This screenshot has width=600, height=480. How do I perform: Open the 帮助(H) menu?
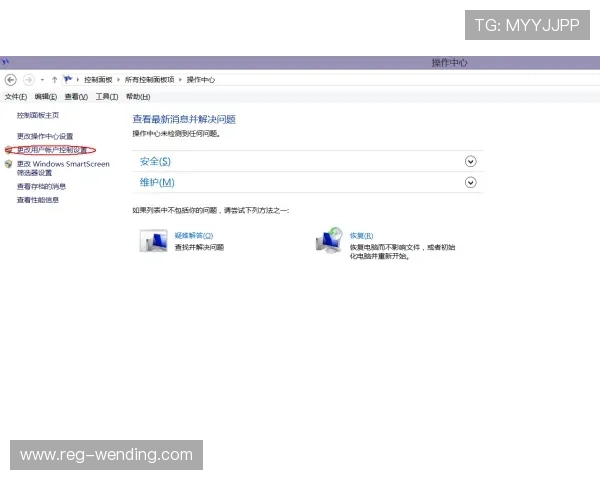pos(138,97)
